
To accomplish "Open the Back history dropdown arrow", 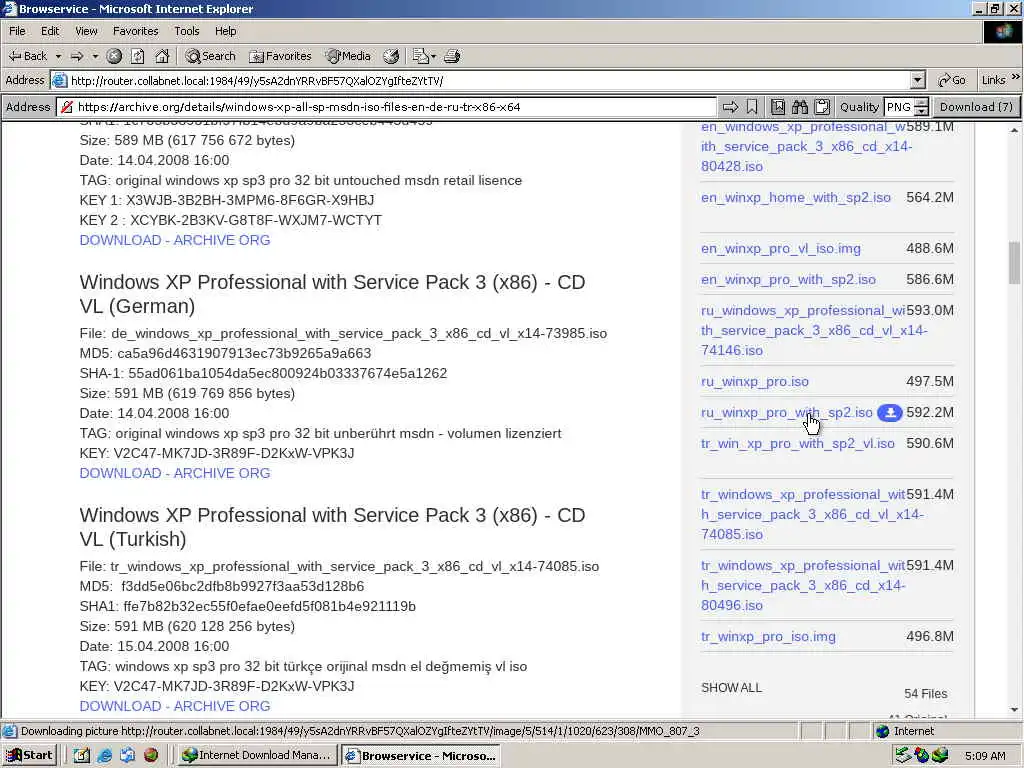I will (58, 56).
